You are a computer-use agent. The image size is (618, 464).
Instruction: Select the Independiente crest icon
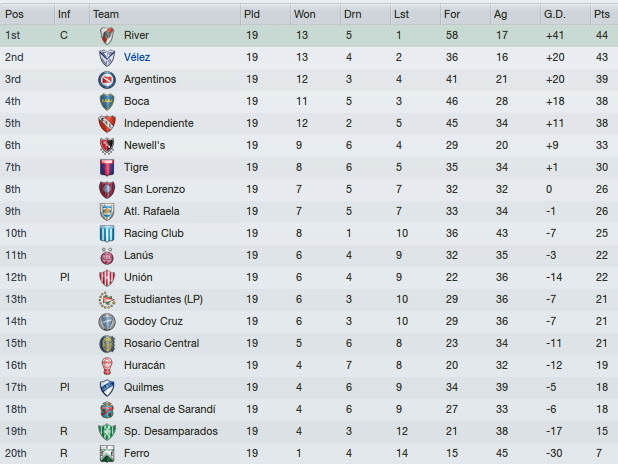coord(107,123)
